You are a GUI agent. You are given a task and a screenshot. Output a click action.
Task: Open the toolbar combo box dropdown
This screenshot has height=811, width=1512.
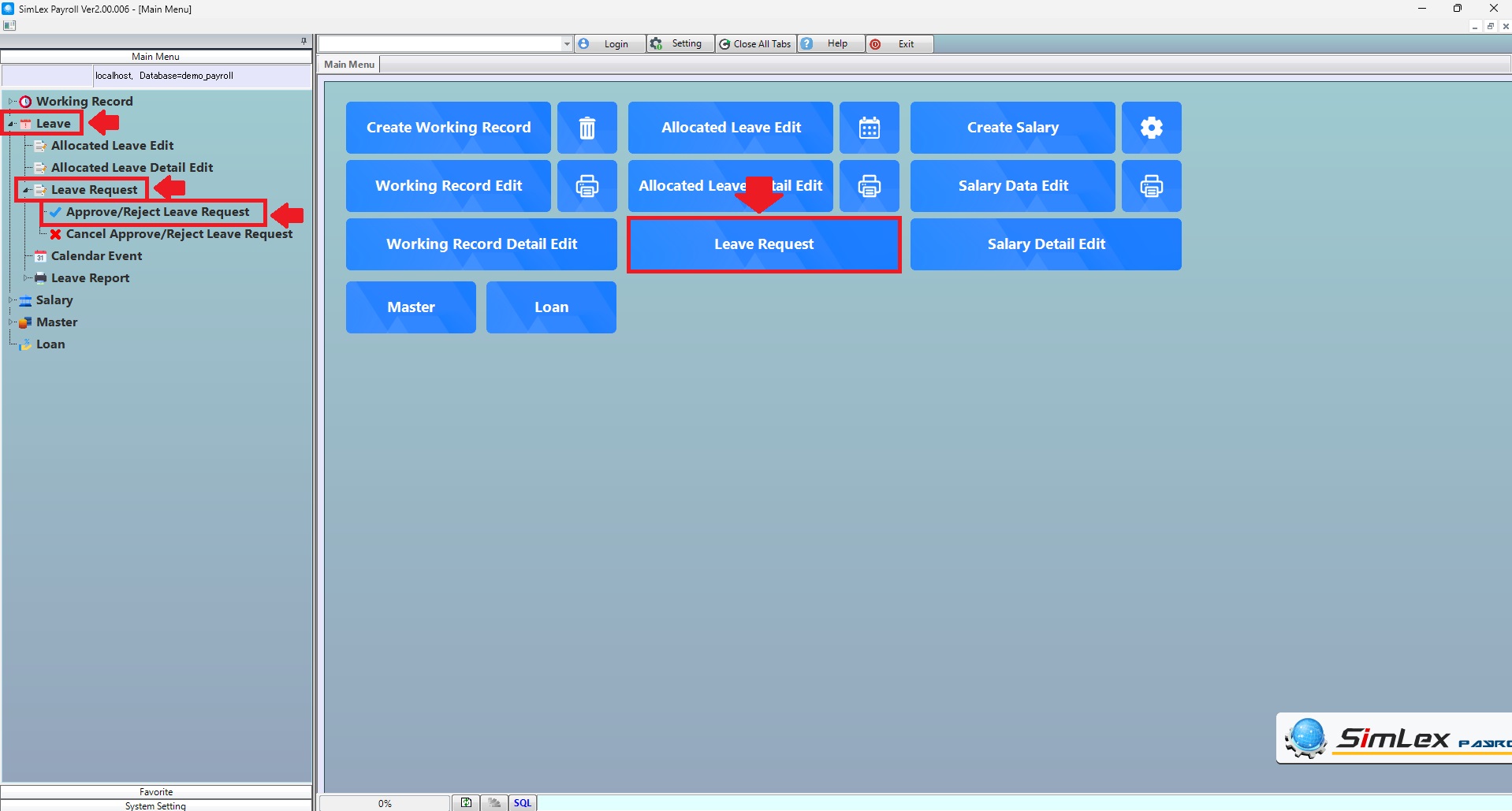[x=566, y=44]
